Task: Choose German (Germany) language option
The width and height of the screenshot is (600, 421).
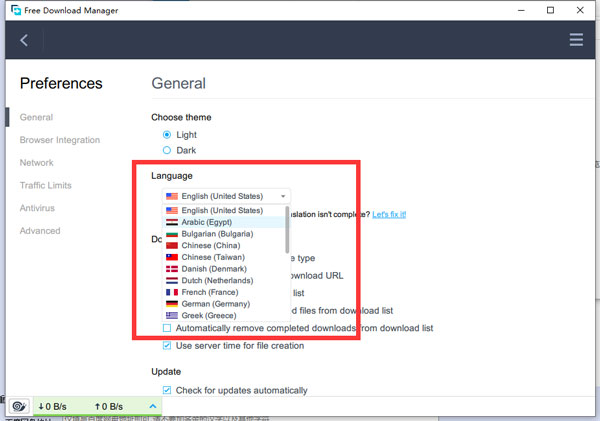Action: click(224, 304)
